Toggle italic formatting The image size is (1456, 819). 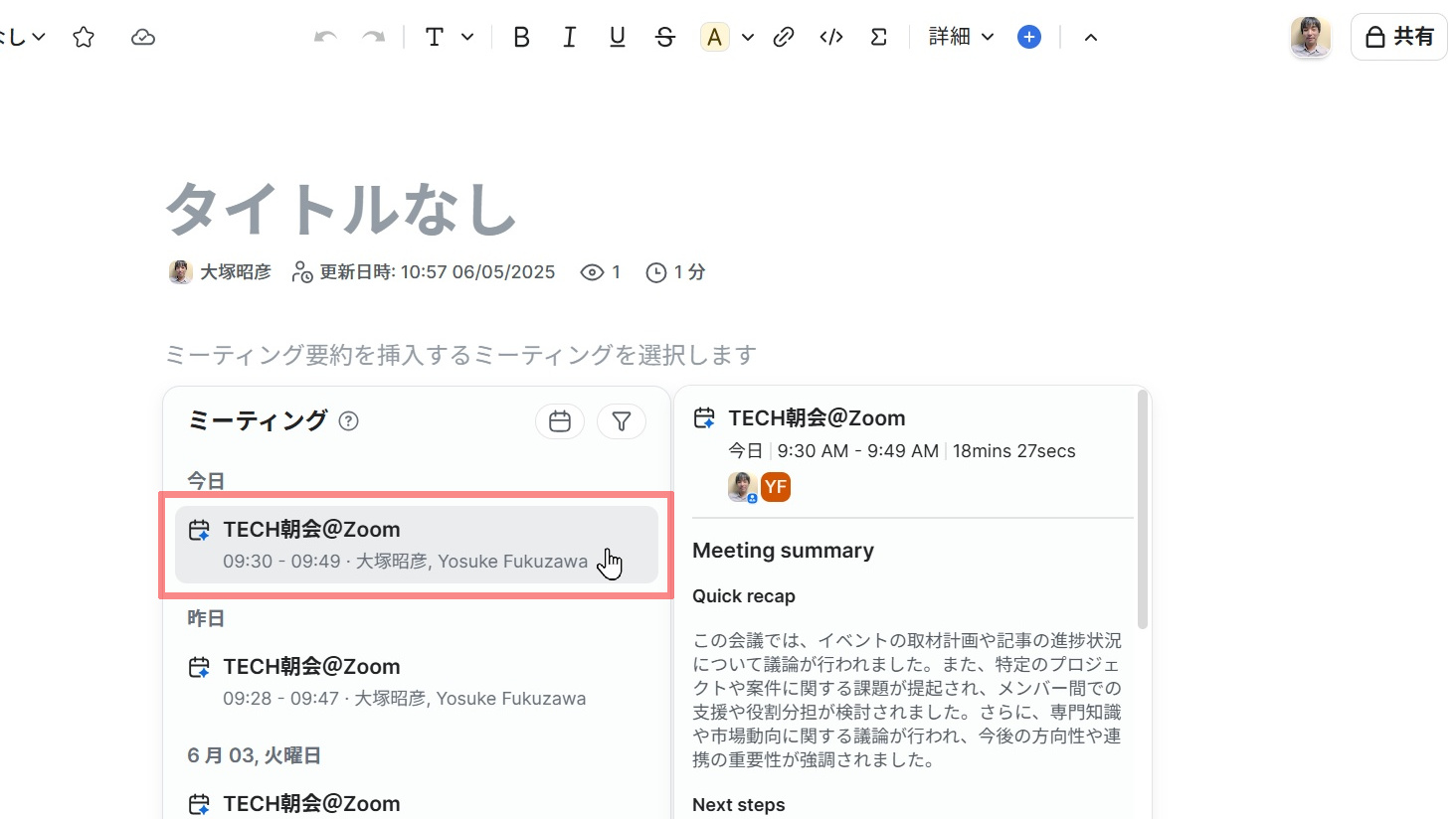coord(569,37)
